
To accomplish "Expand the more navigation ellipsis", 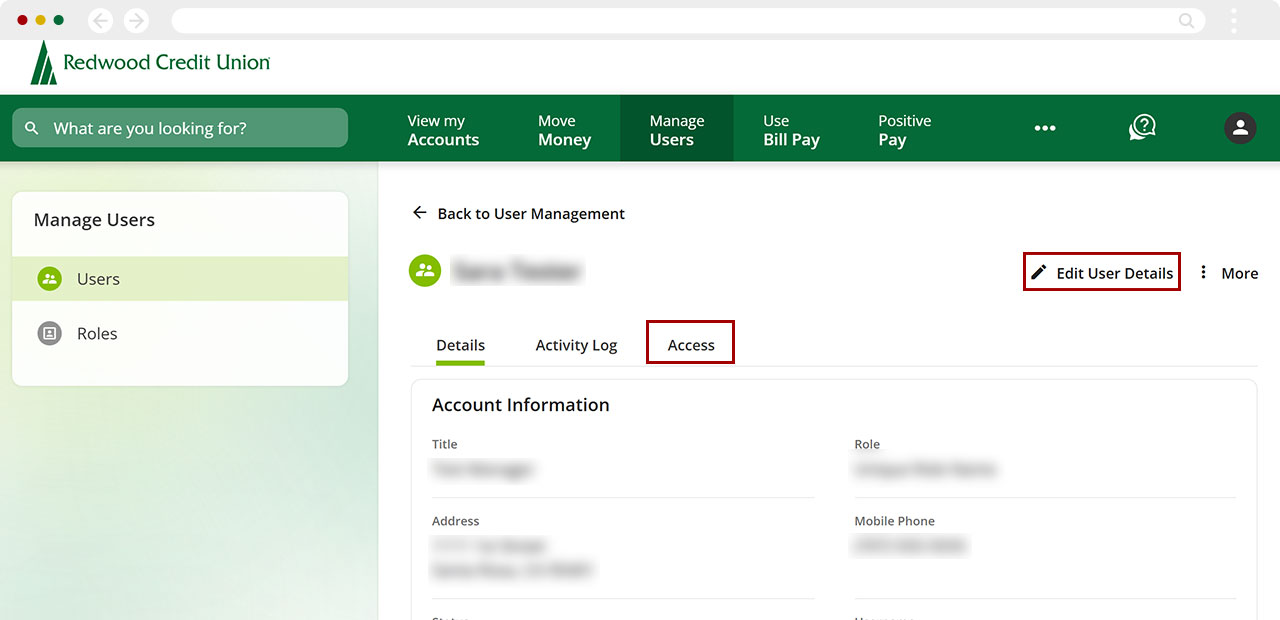I will pyautogui.click(x=1045, y=128).
